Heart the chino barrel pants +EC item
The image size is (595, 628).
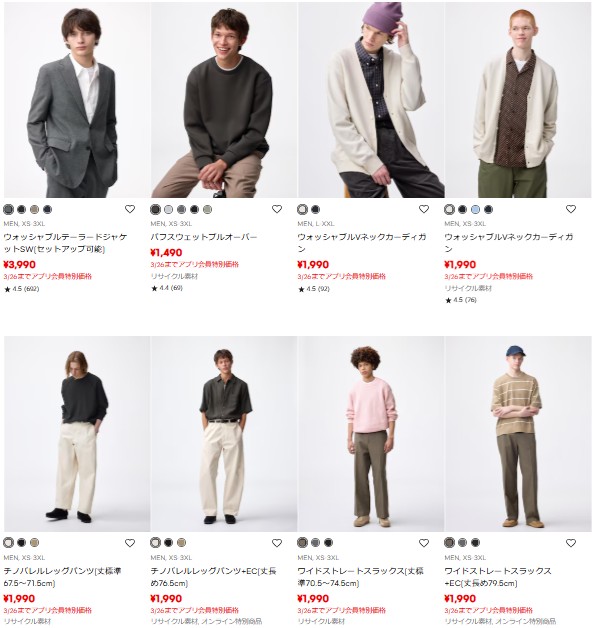point(277,543)
